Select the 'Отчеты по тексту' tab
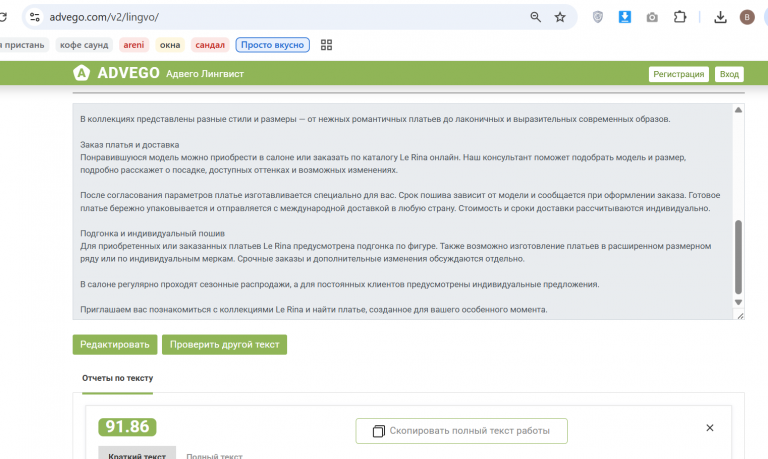 tap(118, 378)
